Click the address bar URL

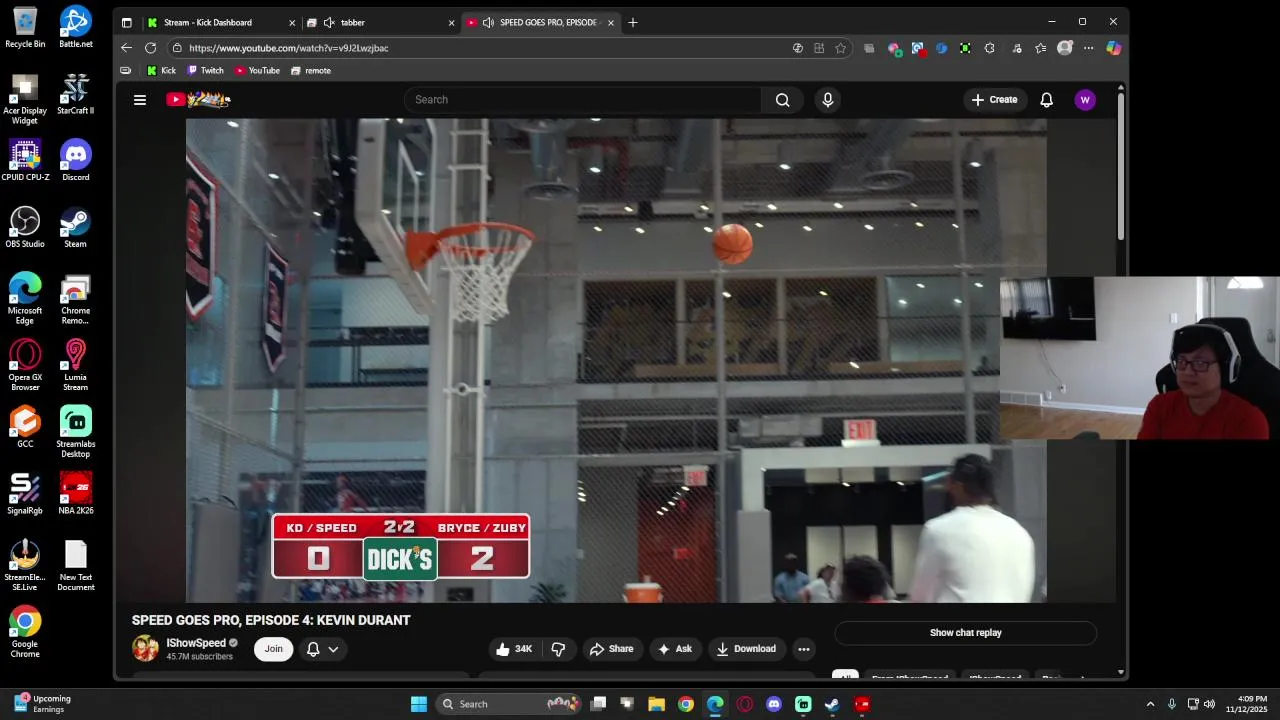pyautogui.click(x=288, y=48)
